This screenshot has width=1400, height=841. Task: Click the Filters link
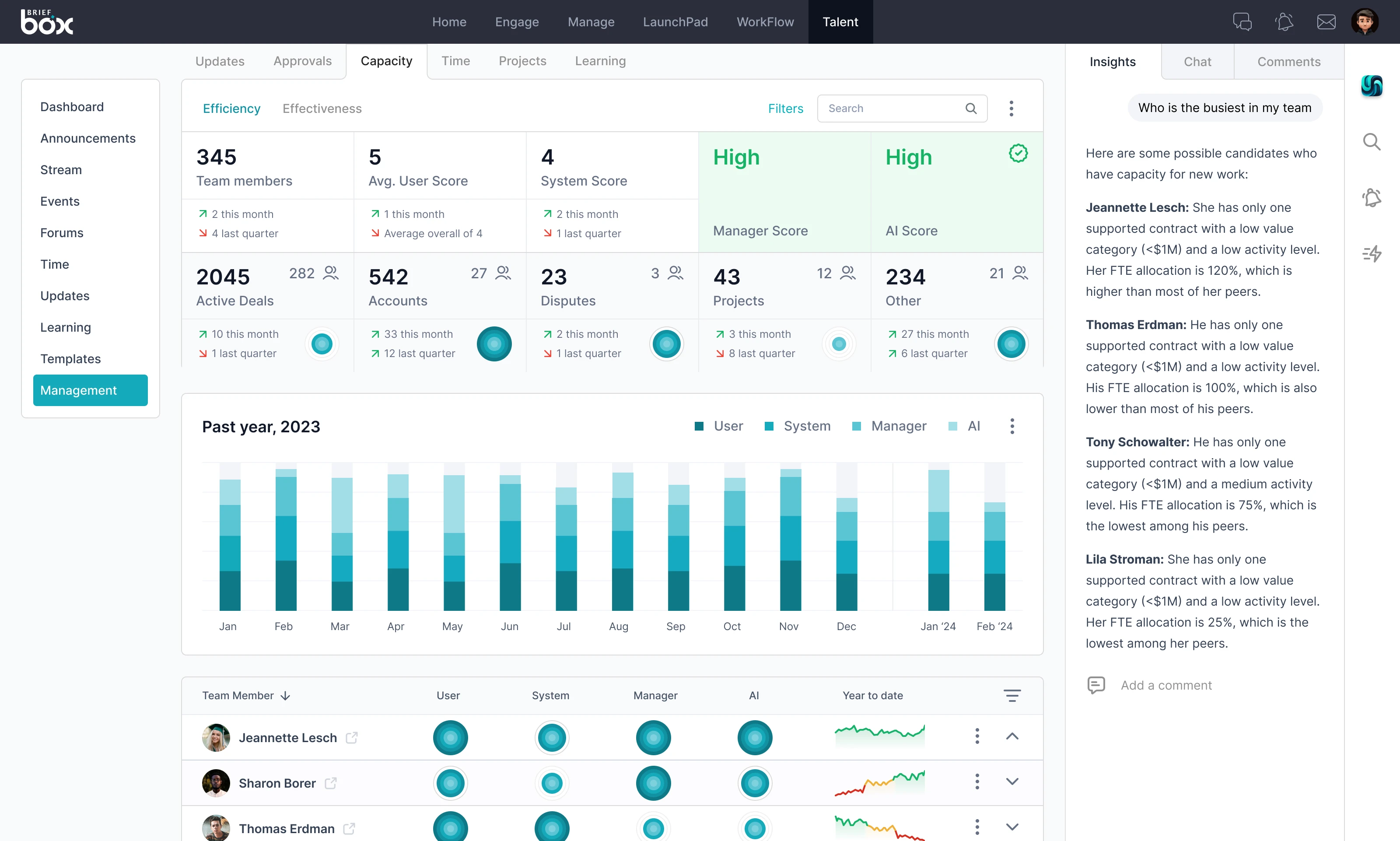click(785, 108)
